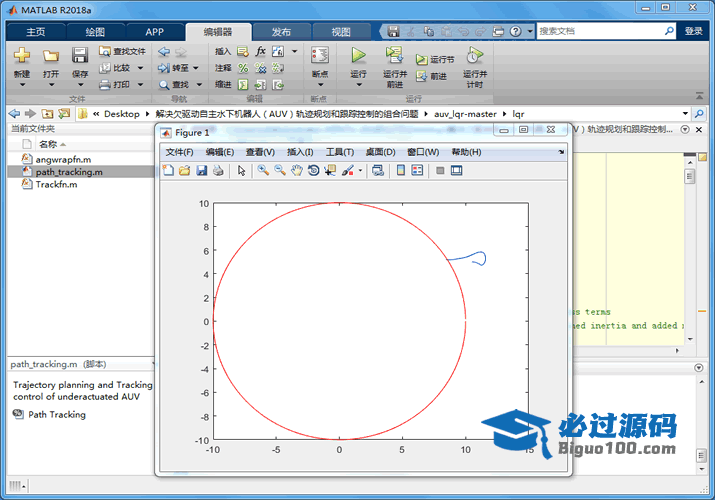Open the Breakpoints (断点) dropdown arrow
715x500 pixels.
tap(320, 85)
